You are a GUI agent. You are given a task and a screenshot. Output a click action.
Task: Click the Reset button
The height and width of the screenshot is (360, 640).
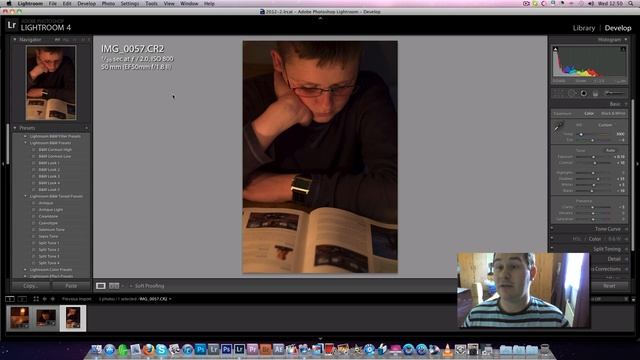pyautogui.click(x=609, y=286)
